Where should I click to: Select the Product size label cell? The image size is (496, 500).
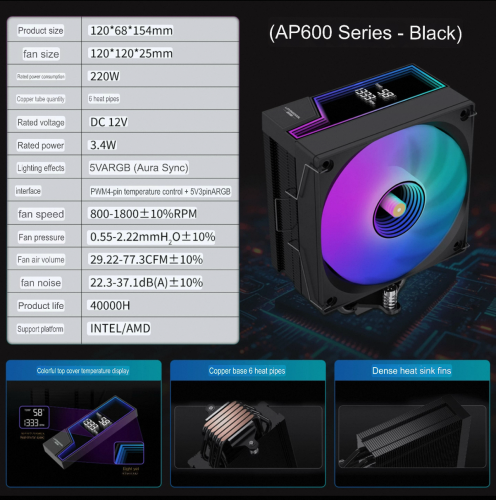[x=40, y=31]
